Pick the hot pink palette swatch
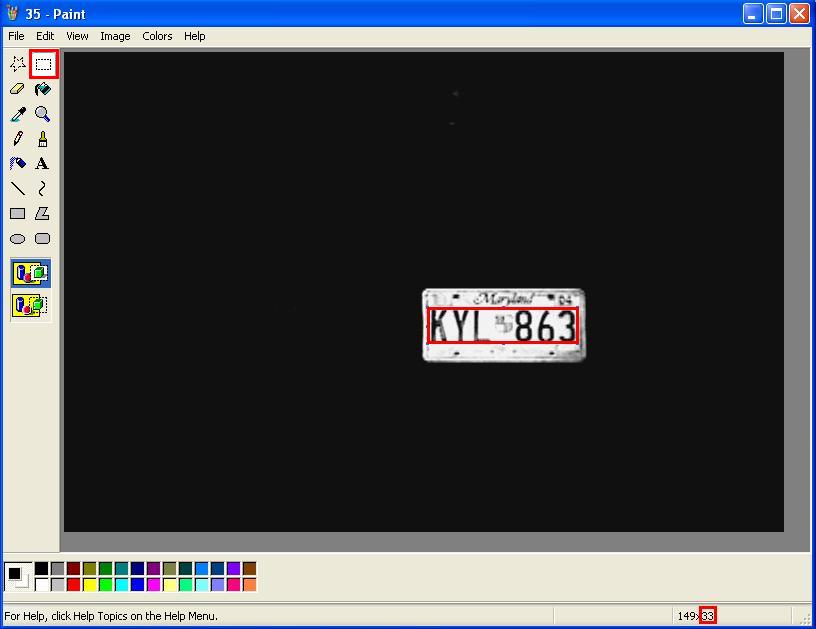Image resolution: width=816 pixels, height=629 pixels. click(x=234, y=585)
